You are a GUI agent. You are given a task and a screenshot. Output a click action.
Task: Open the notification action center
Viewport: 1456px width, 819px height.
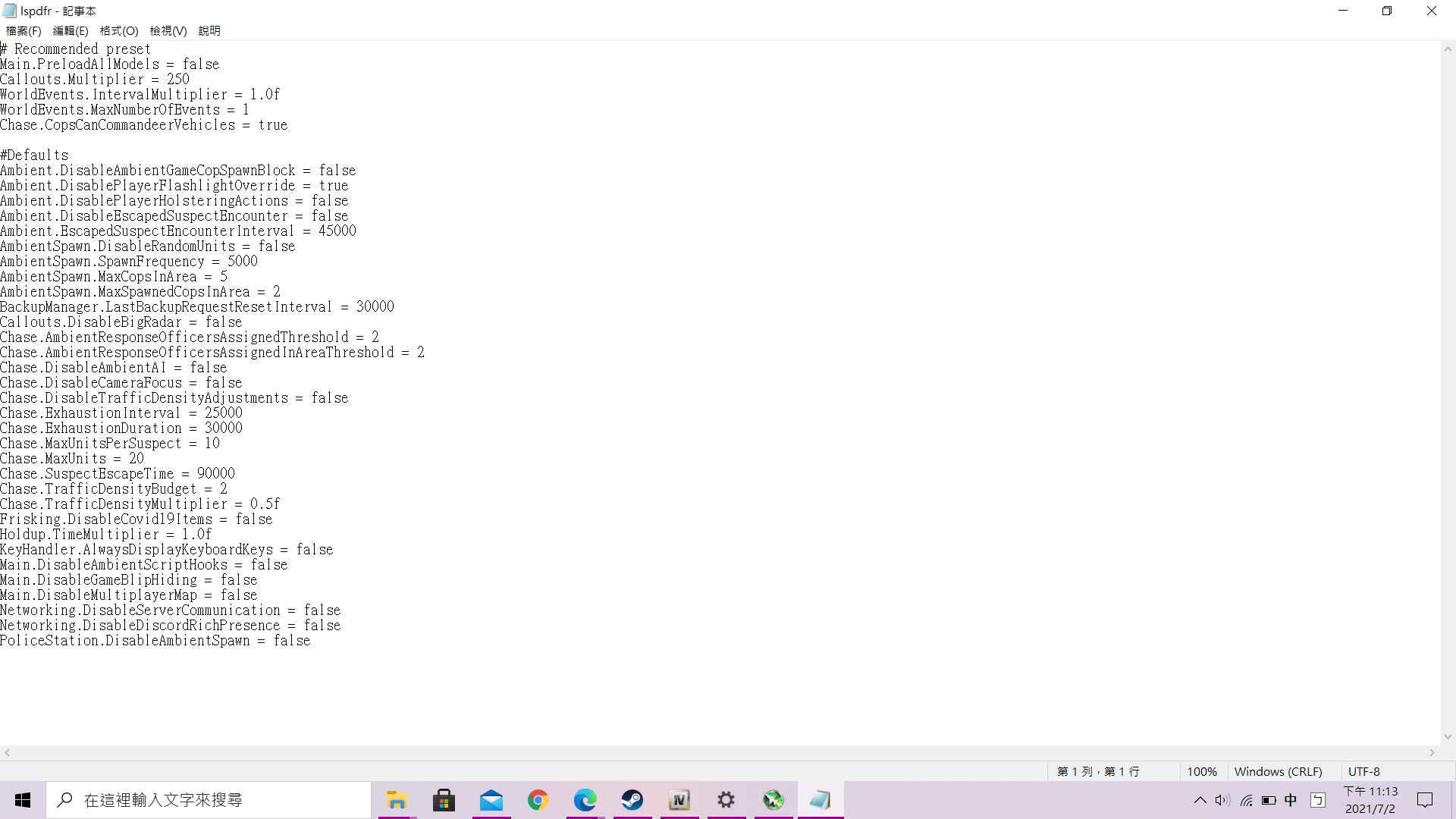pyautogui.click(x=1425, y=800)
